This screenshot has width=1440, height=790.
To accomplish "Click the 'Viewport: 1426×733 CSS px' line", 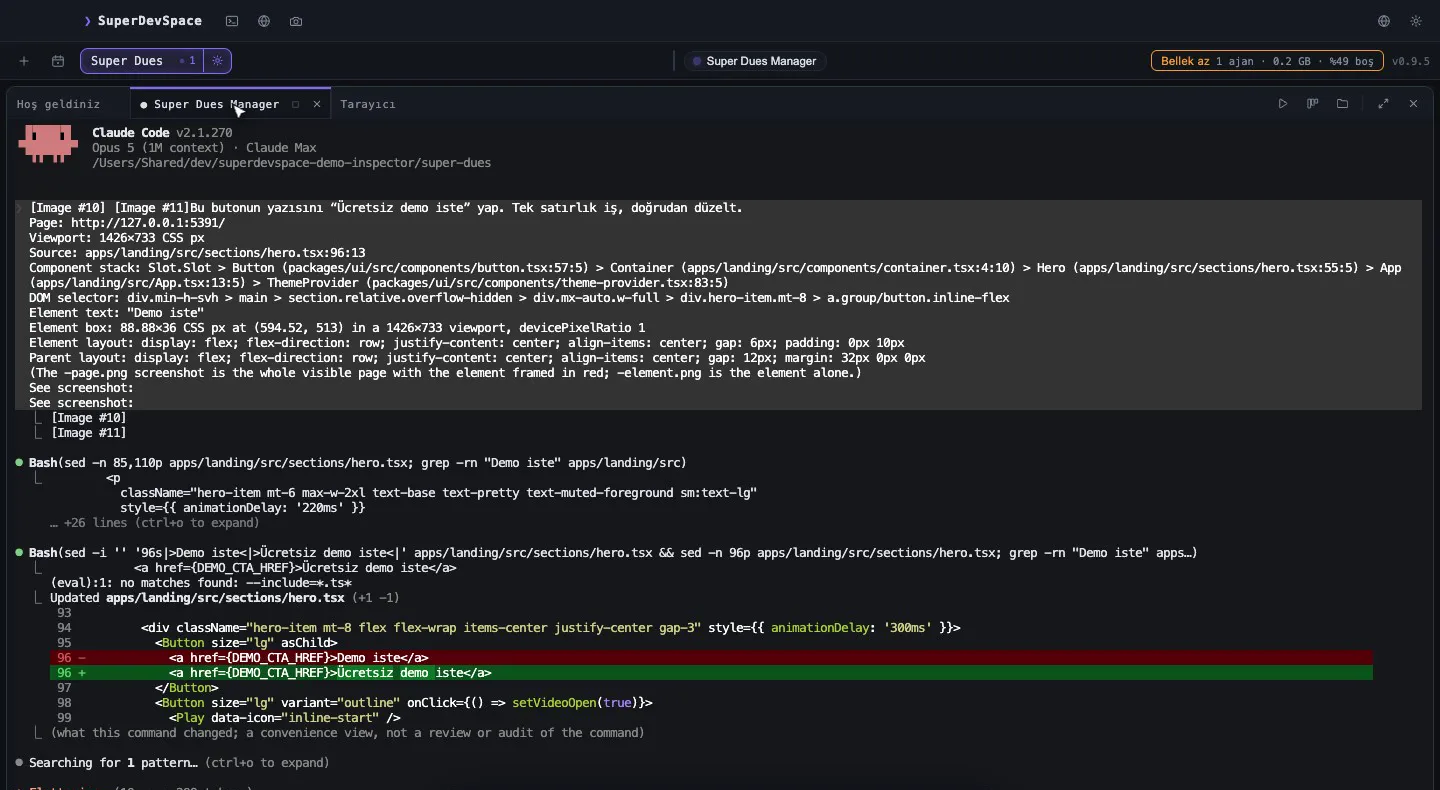I will click(x=116, y=238).
